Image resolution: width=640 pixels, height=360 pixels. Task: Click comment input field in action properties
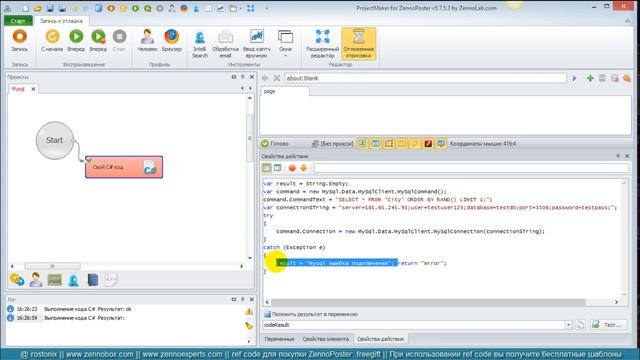471,168
